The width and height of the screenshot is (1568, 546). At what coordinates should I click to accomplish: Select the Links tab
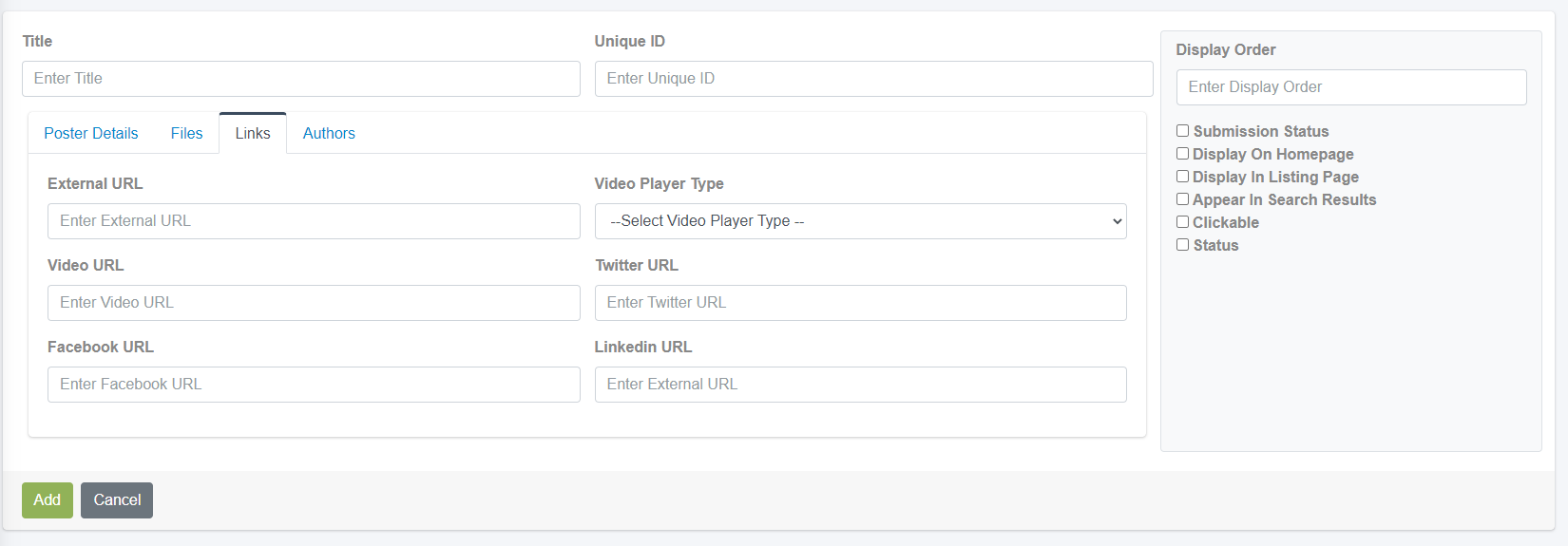pos(253,133)
